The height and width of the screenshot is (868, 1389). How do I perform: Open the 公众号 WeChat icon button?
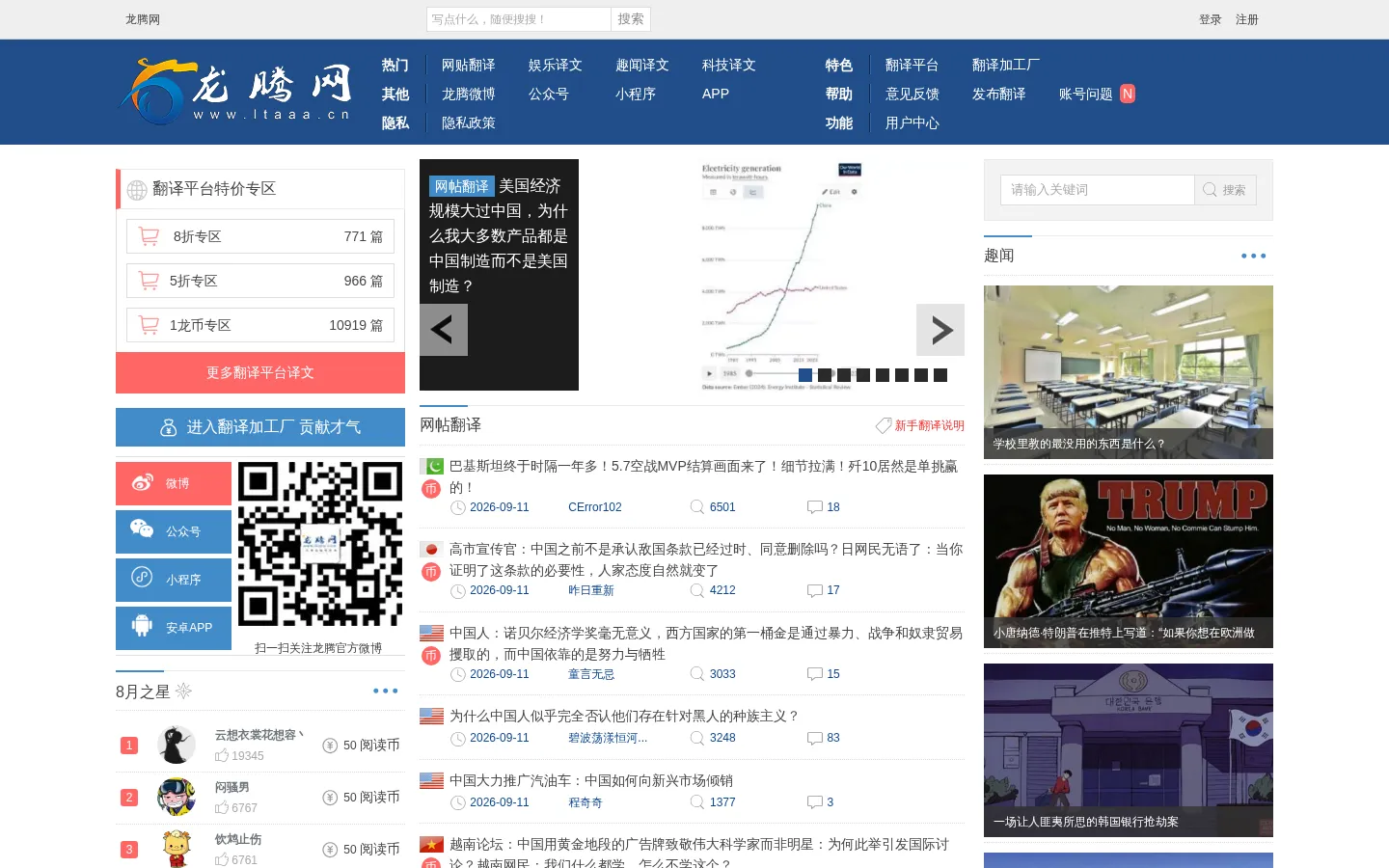click(x=174, y=531)
